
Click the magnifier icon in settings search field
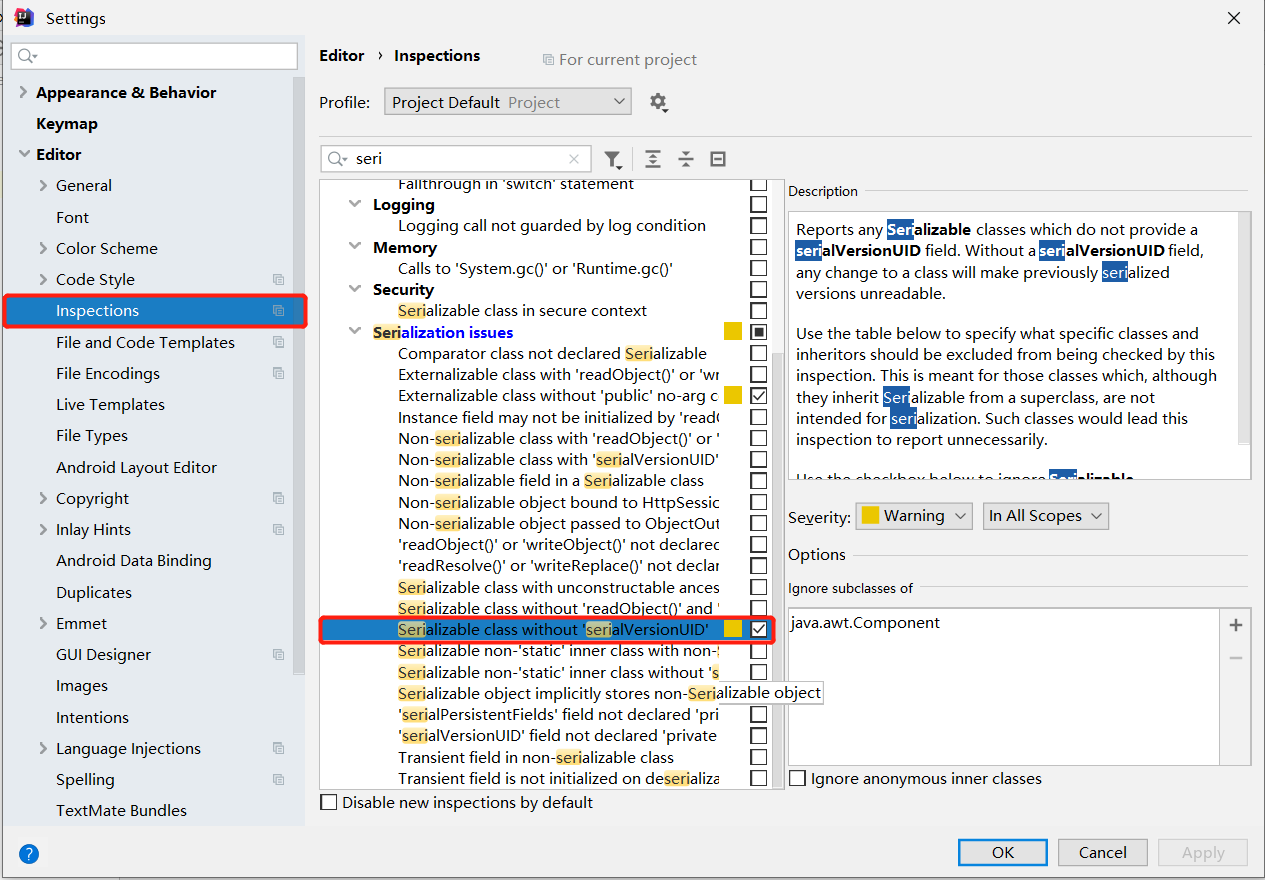click(x=28, y=56)
